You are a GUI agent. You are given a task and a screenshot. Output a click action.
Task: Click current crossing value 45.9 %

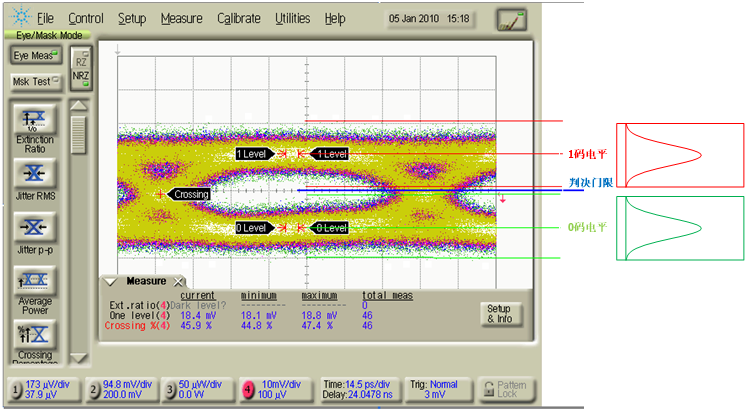(196, 326)
